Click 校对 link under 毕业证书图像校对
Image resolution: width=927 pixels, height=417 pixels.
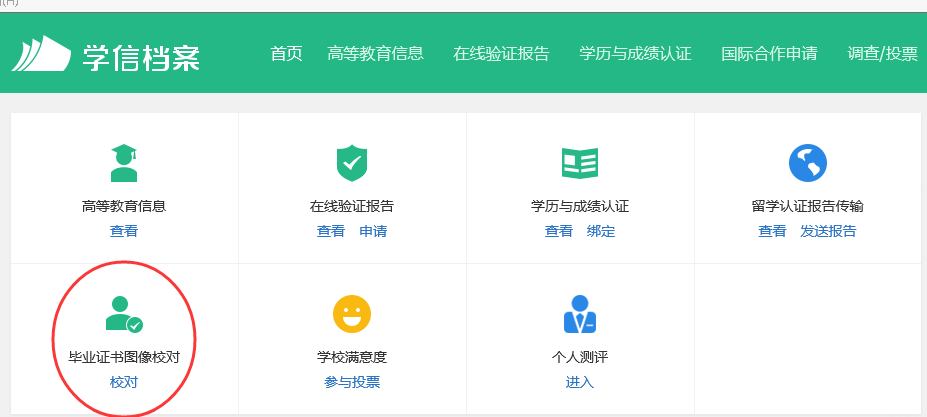[x=124, y=382]
